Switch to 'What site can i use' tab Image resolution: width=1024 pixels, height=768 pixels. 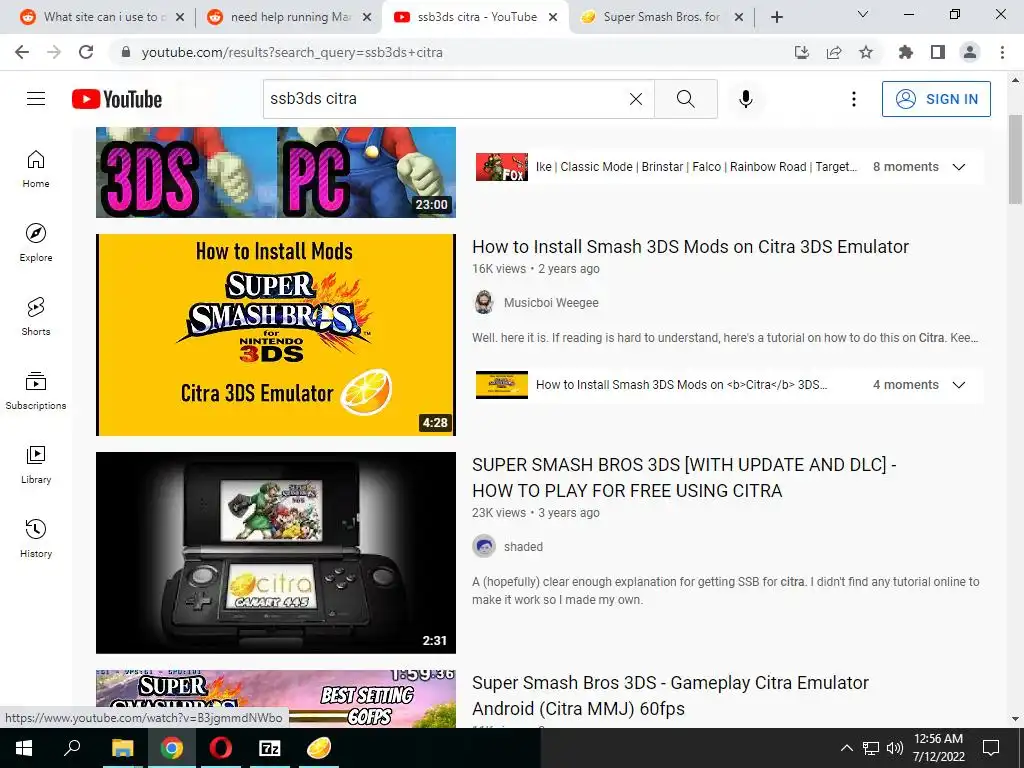[x=101, y=17]
